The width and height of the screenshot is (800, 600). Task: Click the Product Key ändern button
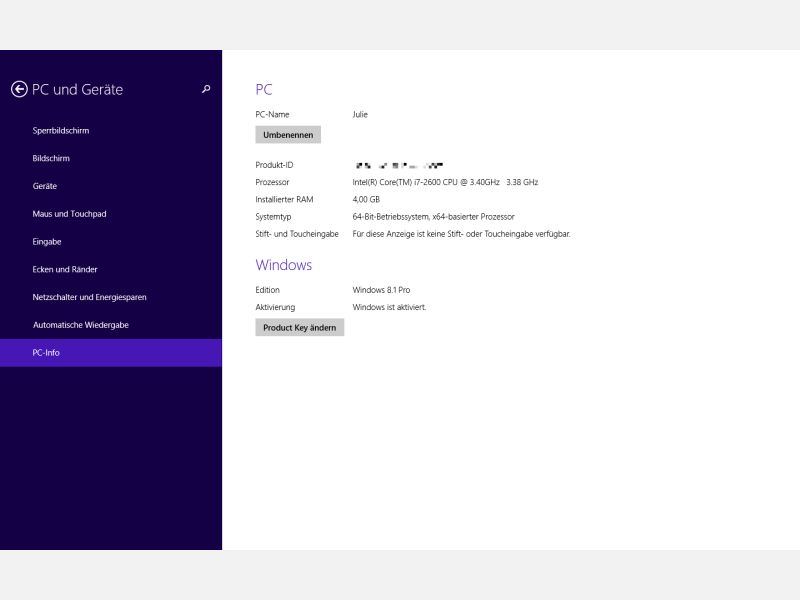coord(299,328)
